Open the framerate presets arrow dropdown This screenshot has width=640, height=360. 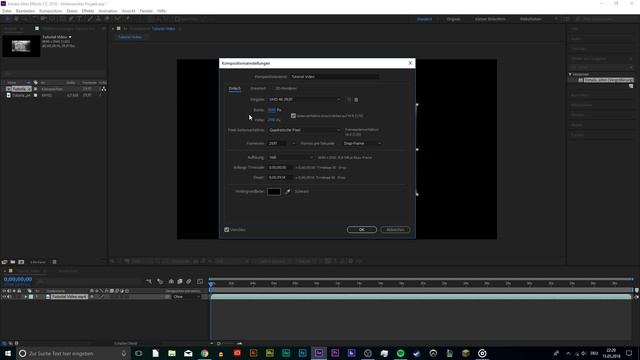point(293,144)
